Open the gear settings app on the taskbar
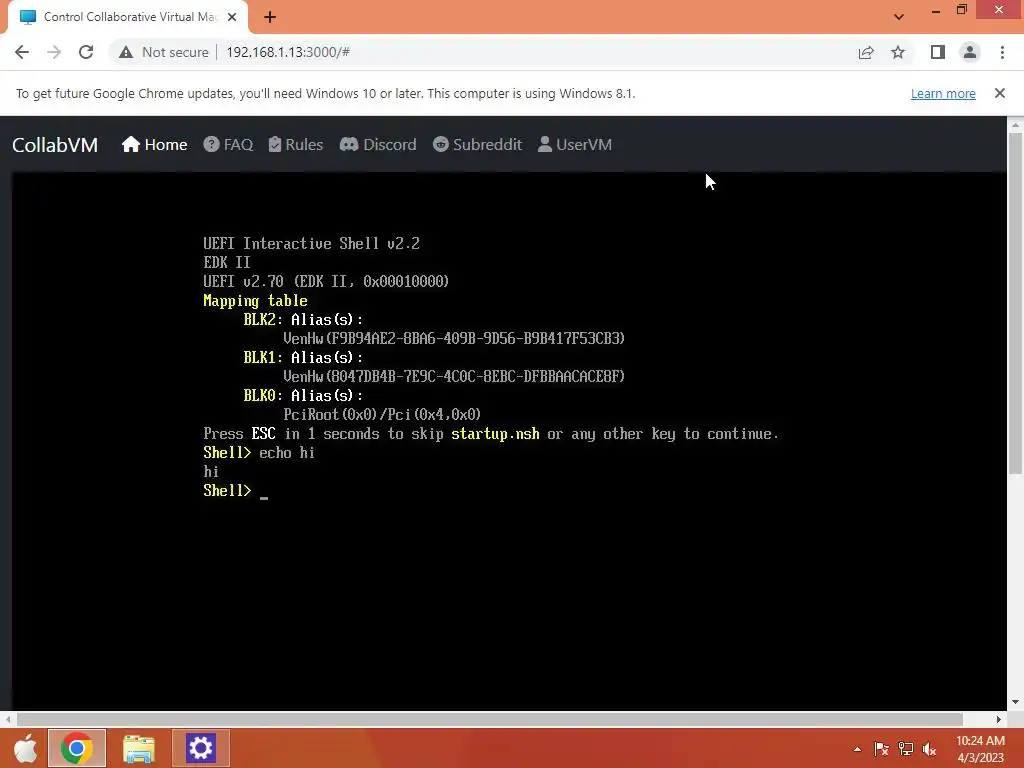This screenshot has width=1024, height=768. (200, 748)
